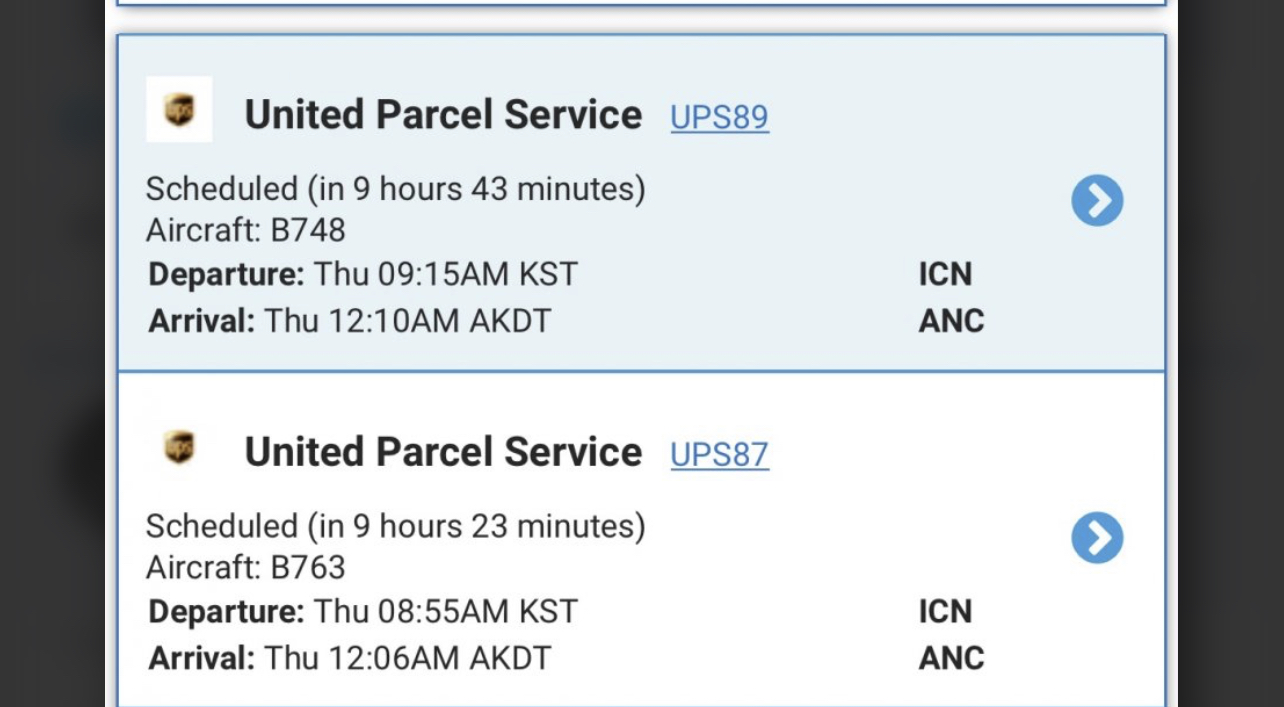1284x707 pixels.
Task: Select the ANC airport code for UPS87
Action: pos(951,658)
